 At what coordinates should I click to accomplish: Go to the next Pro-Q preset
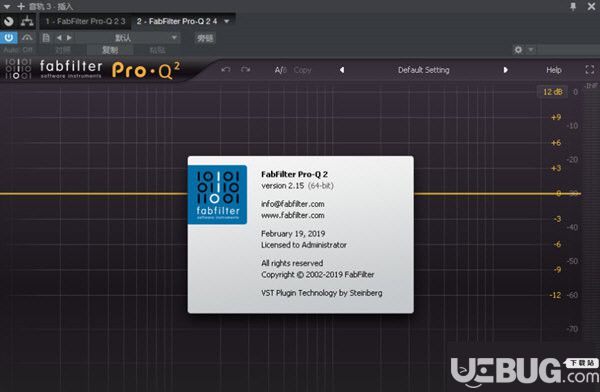(x=505, y=70)
